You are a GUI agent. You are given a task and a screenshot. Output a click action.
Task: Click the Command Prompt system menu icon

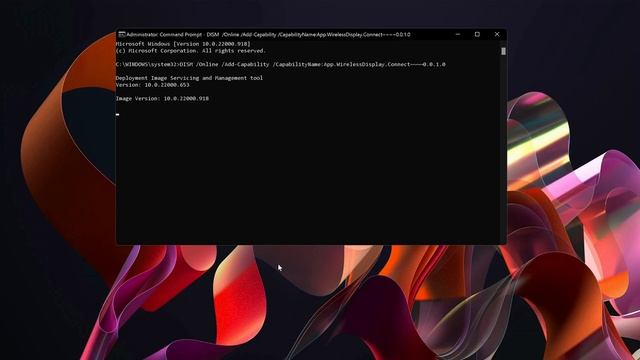pos(121,35)
